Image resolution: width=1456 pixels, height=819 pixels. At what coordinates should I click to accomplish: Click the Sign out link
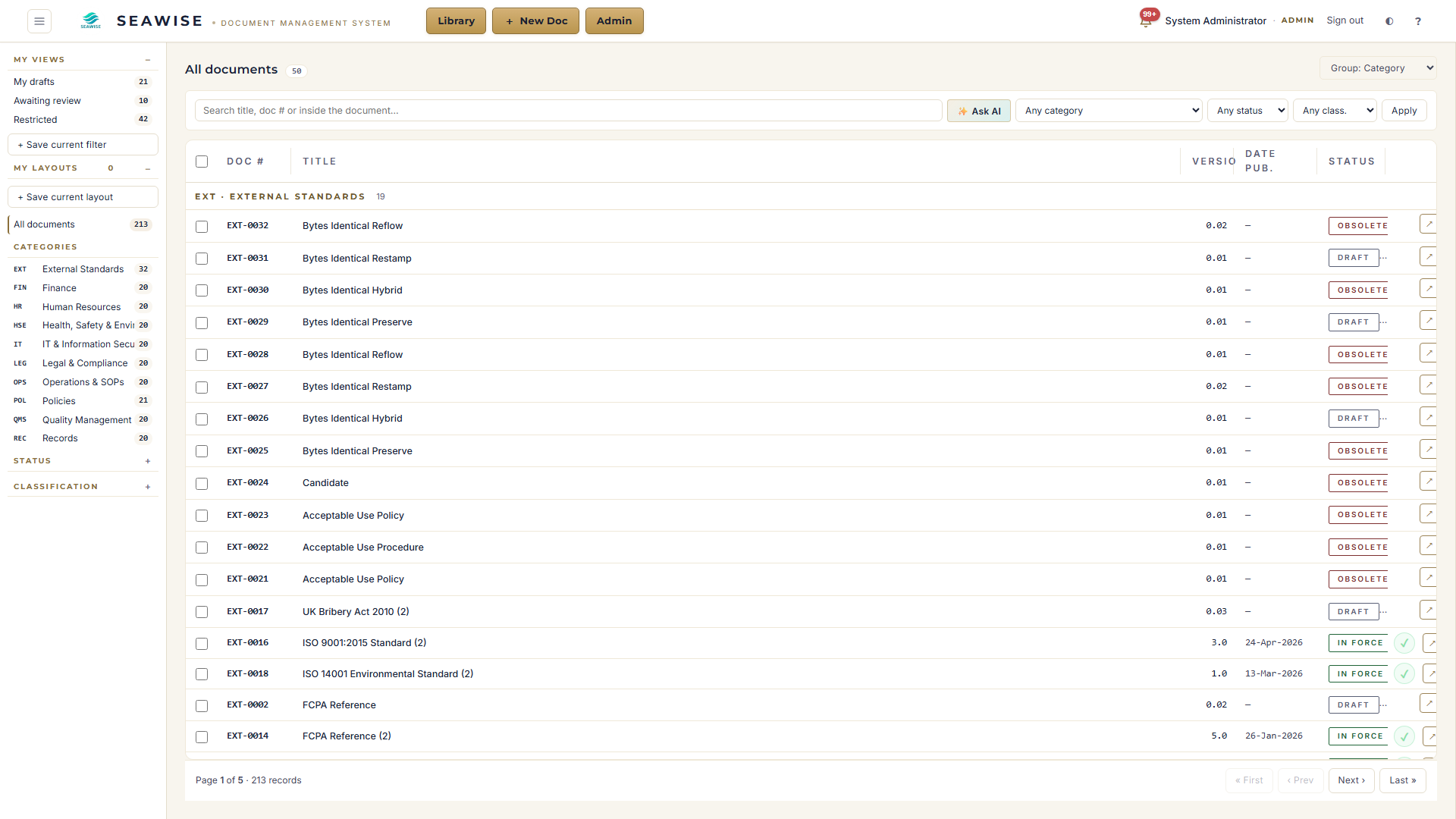(x=1345, y=20)
